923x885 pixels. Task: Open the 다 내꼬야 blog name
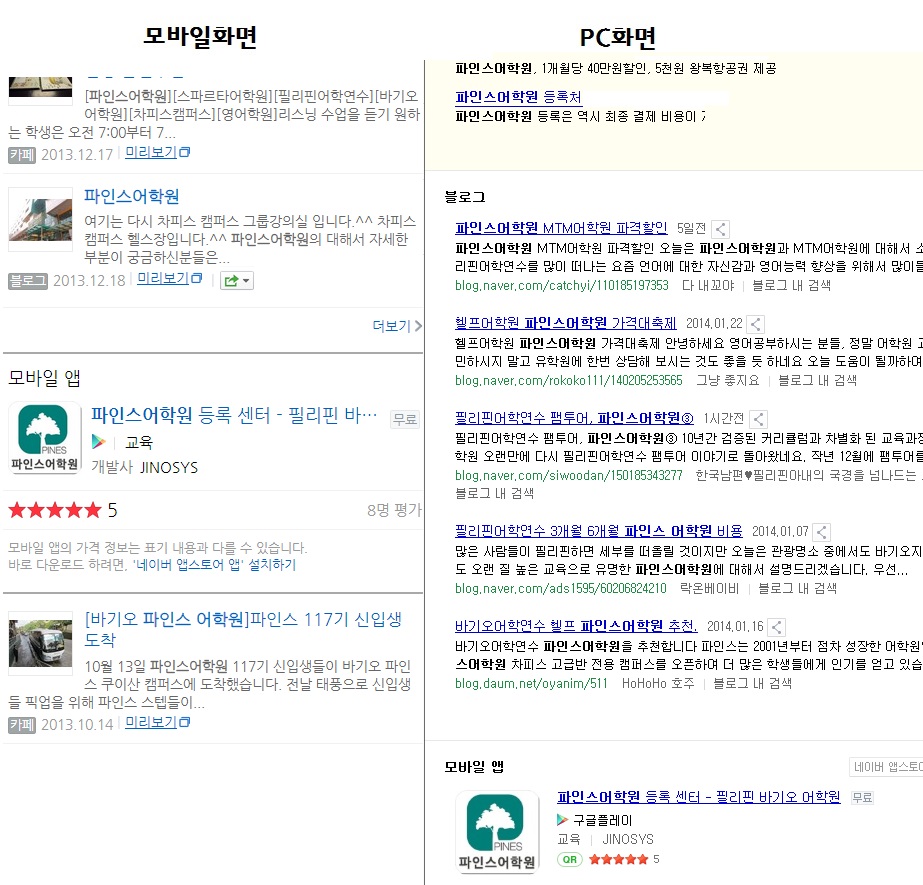[x=708, y=286]
